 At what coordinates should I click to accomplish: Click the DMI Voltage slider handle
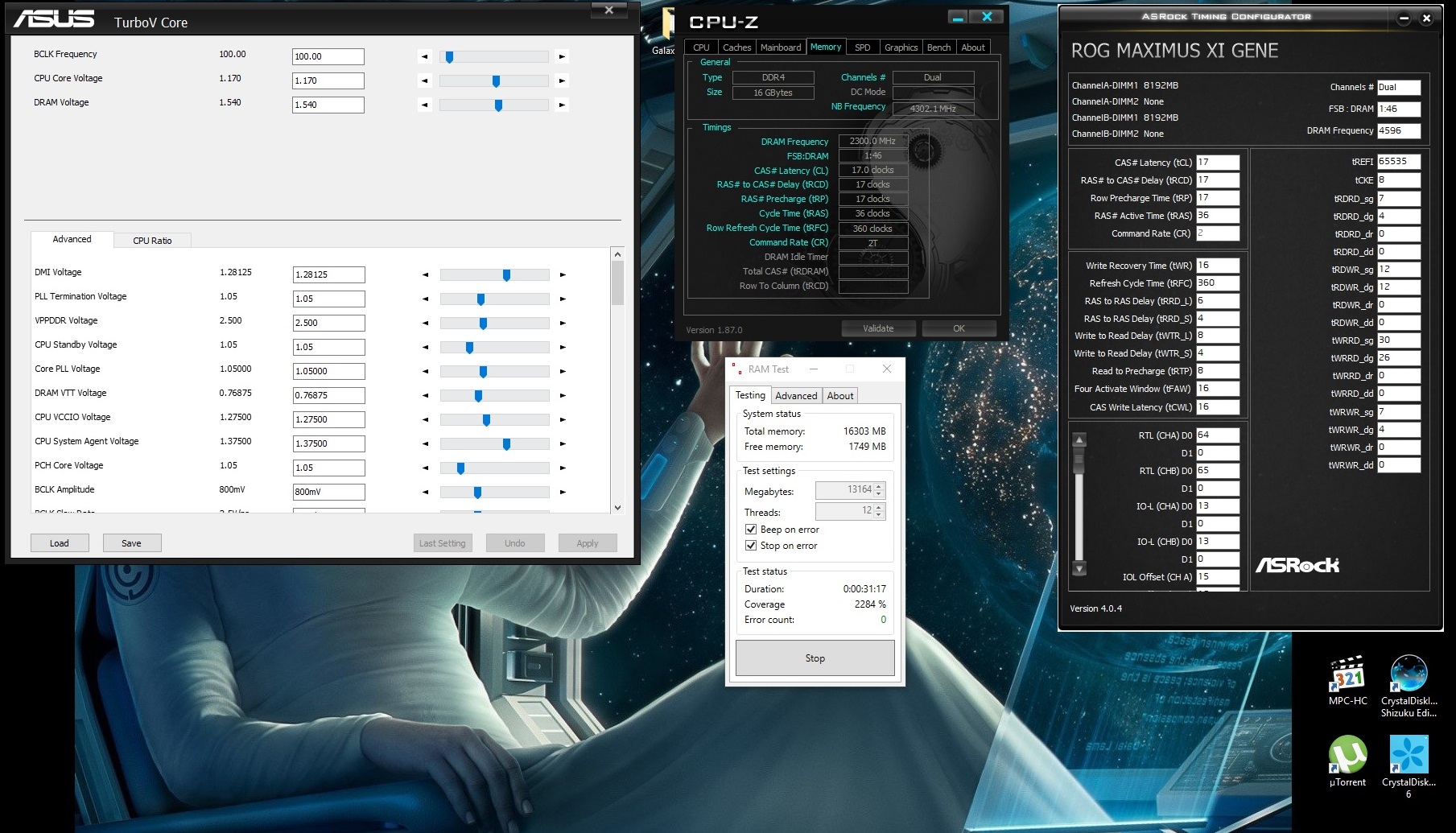pos(506,275)
